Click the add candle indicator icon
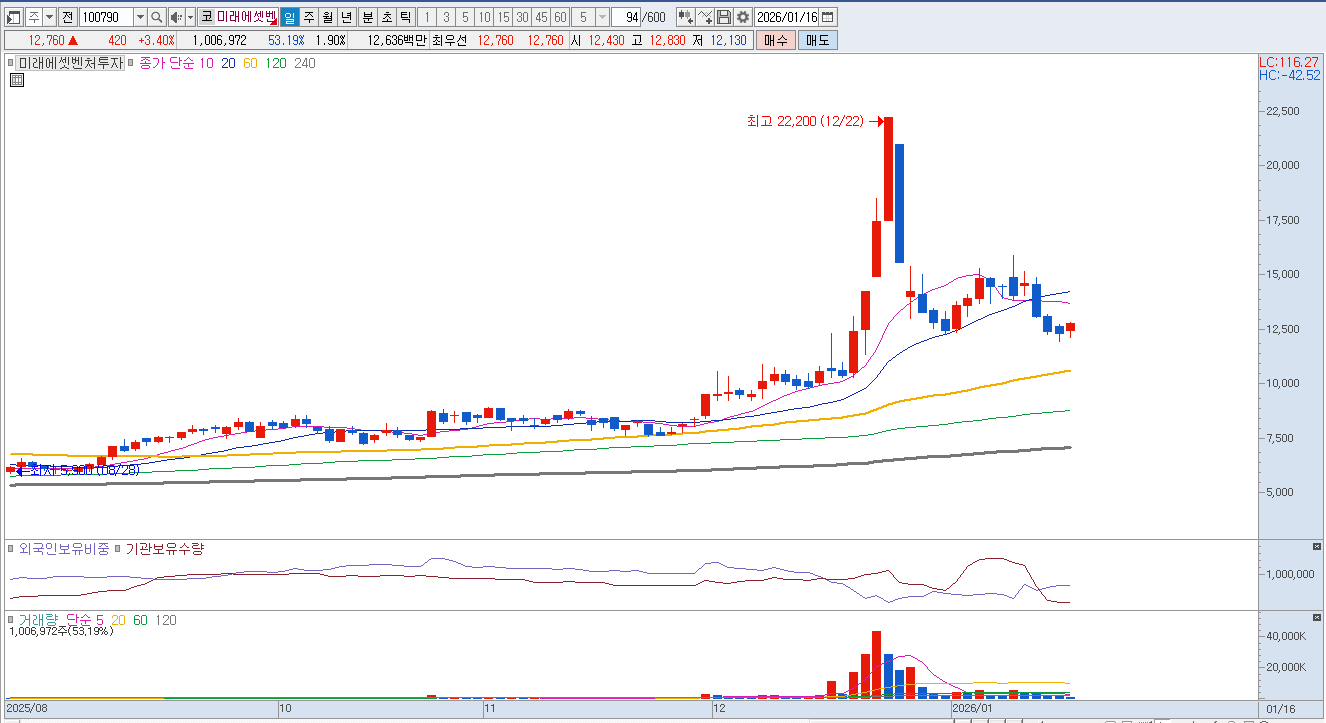 point(685,17)
